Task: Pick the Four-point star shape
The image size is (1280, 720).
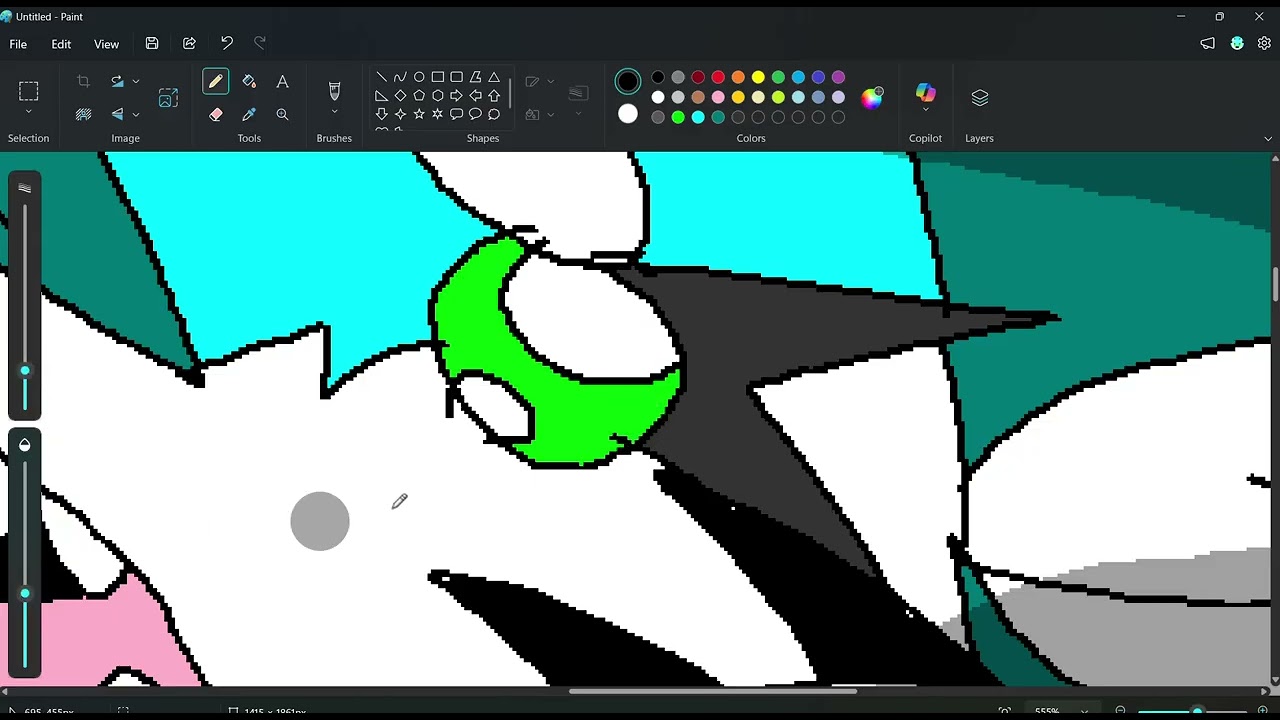Action: pos(400,114)
